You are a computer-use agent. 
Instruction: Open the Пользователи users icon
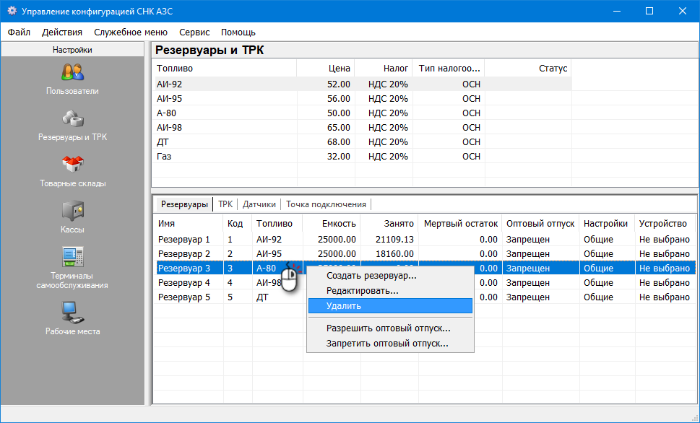[x=72, y=72]
